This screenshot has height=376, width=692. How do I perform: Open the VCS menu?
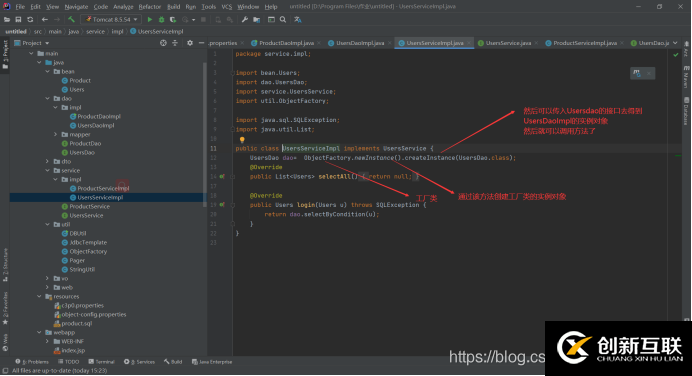(x=226, y=7)
